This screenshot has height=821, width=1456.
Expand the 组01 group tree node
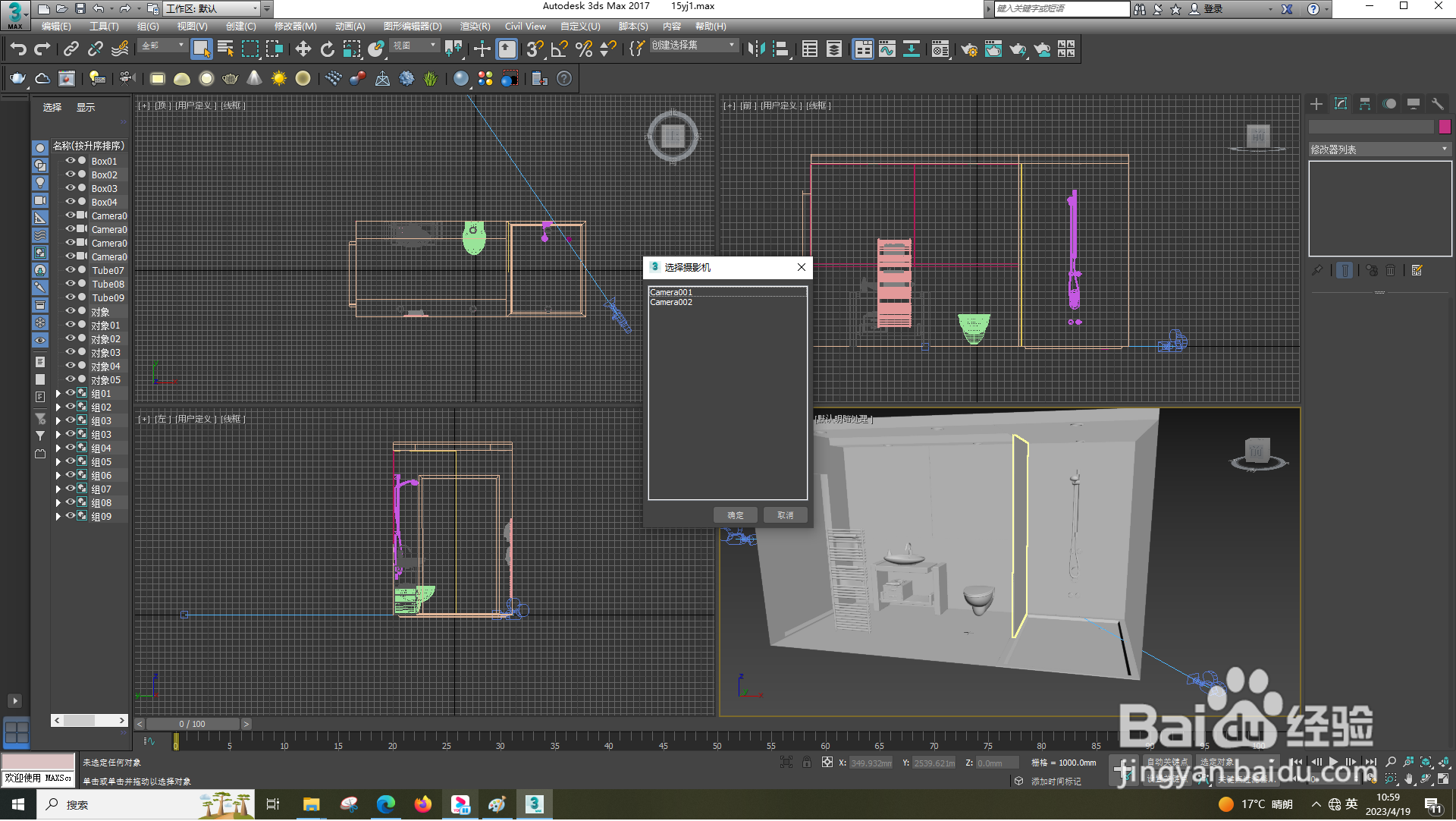pos(58,393)
